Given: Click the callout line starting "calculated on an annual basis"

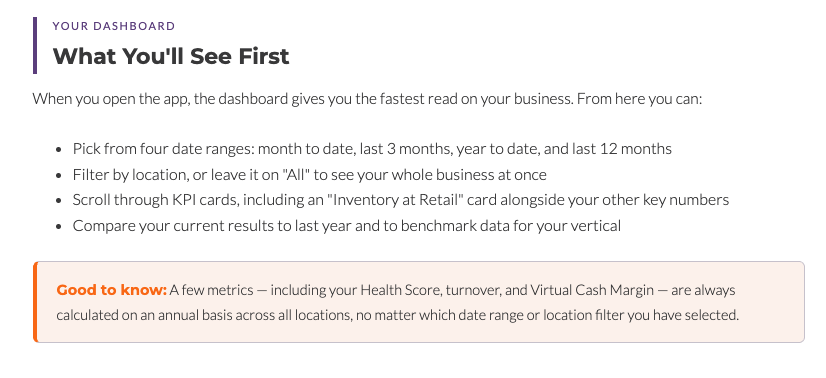Looking at the screenshot, I should coord(398,315).
